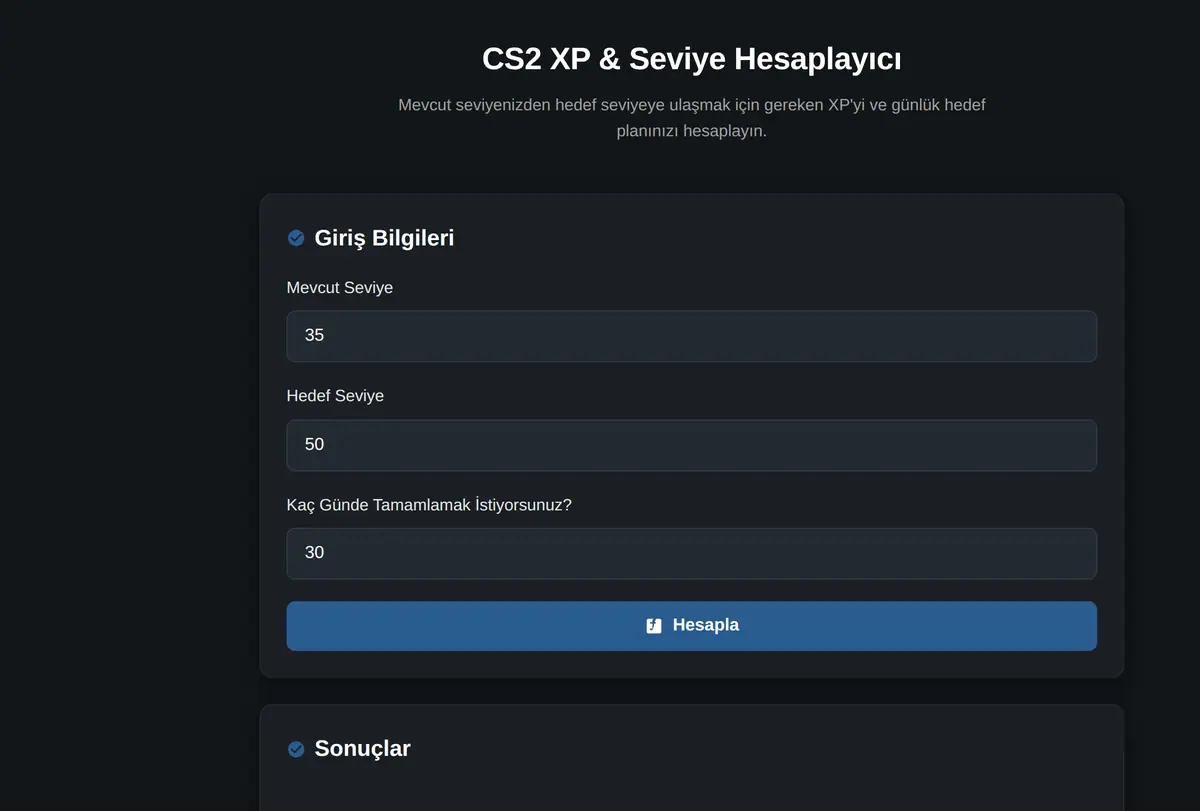Click the Hedef Seviye label
The width and height of the screenshot is (1200, 811).
point(335,396)
